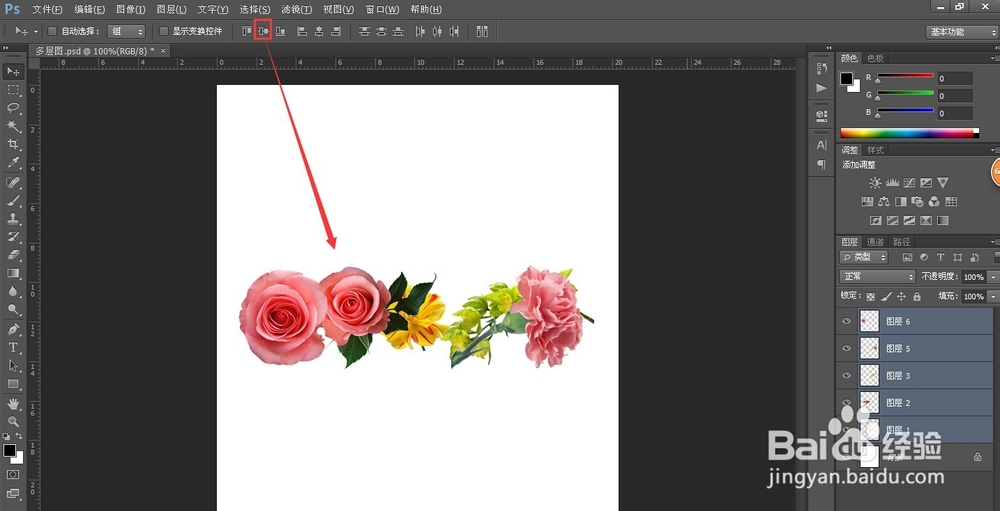The width and height of the screenshot is (1000, 511).
Task: Switch to the 通道 tab
Action: [x=875, y=241]
